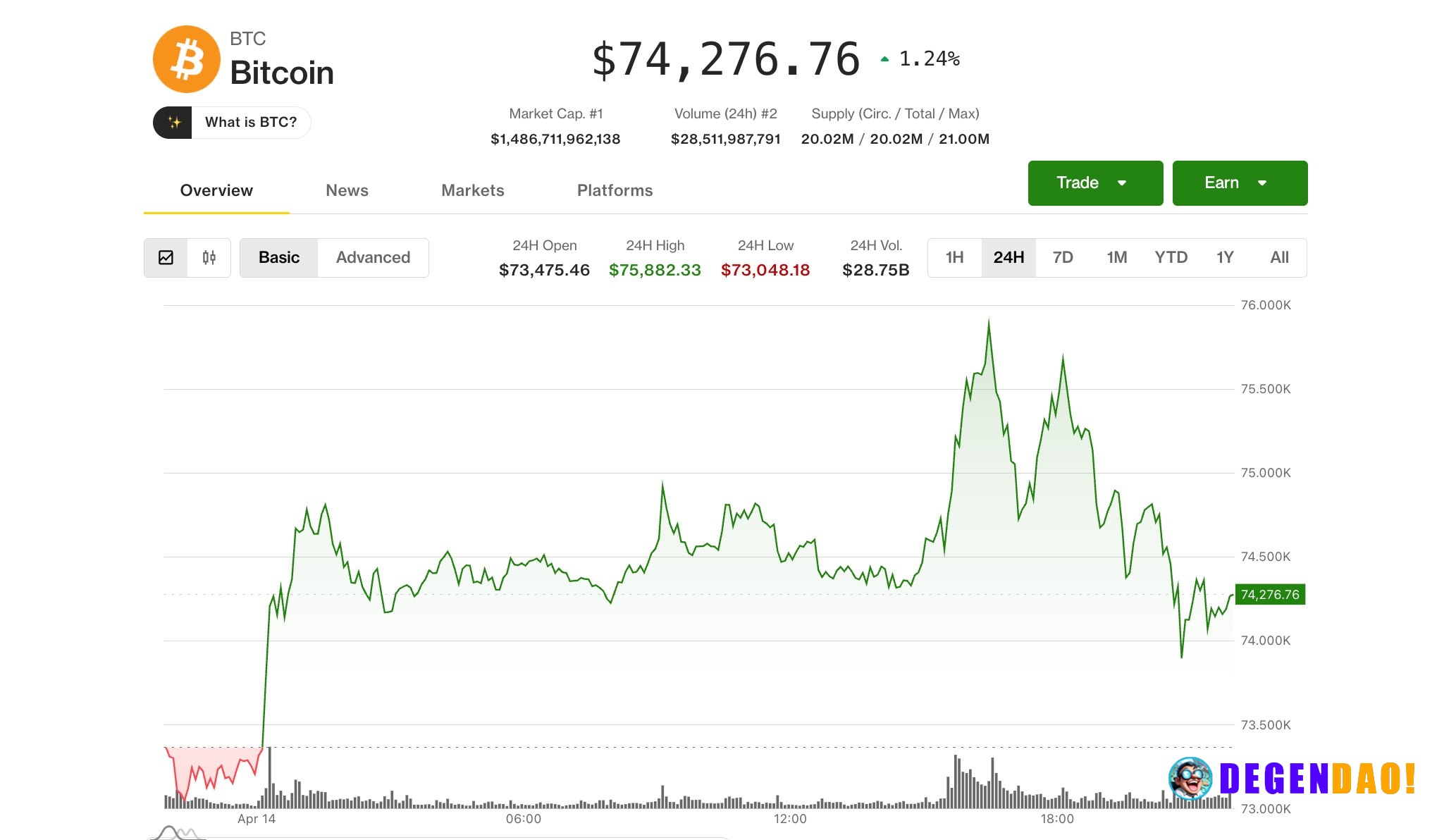Click the green up-arrow next to 1.24%

coord(884,58)
